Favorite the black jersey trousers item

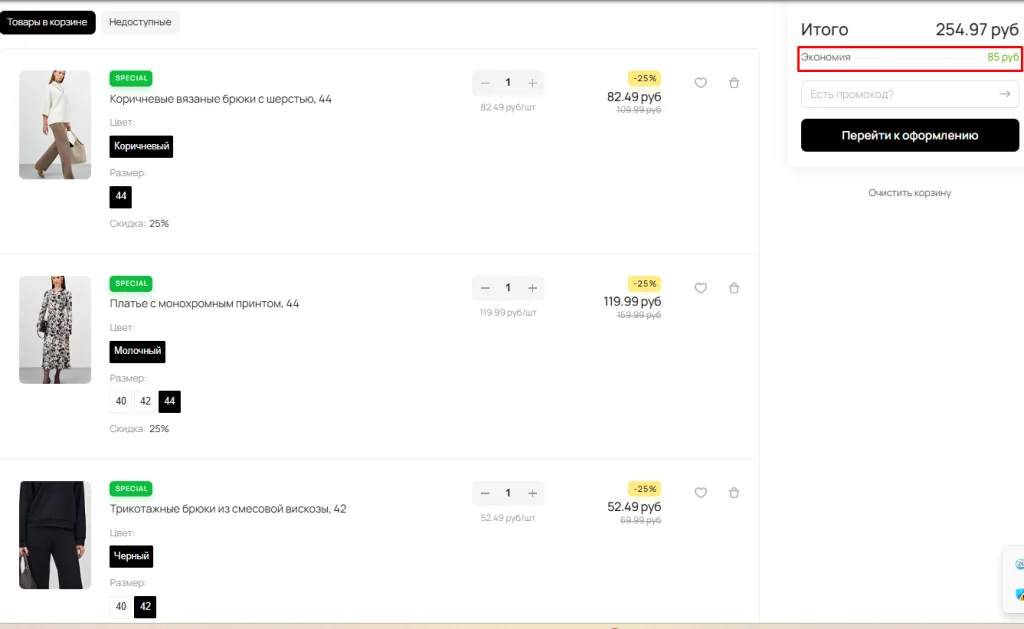(700, 493)
